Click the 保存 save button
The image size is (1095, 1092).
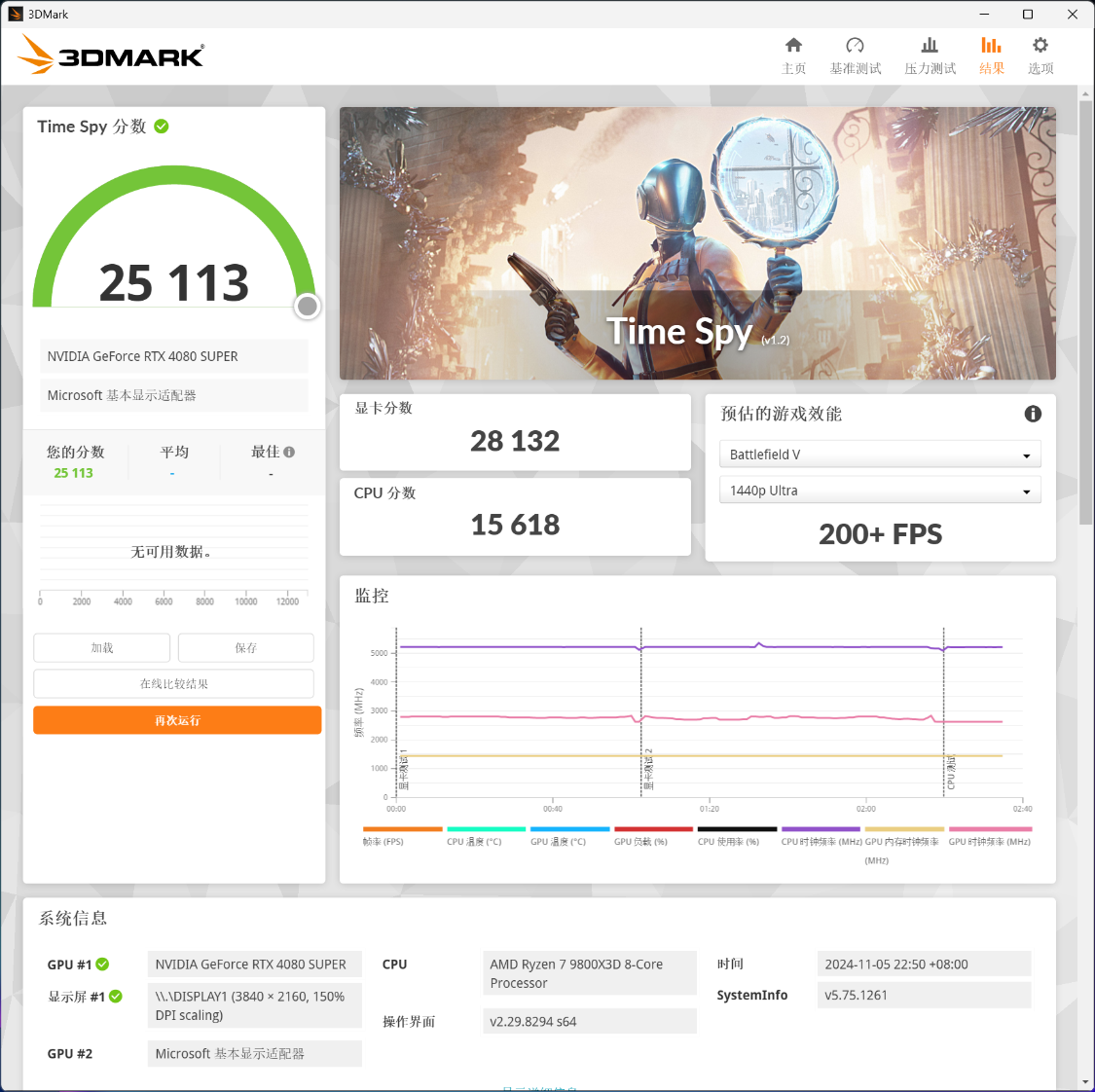point(246,648)
